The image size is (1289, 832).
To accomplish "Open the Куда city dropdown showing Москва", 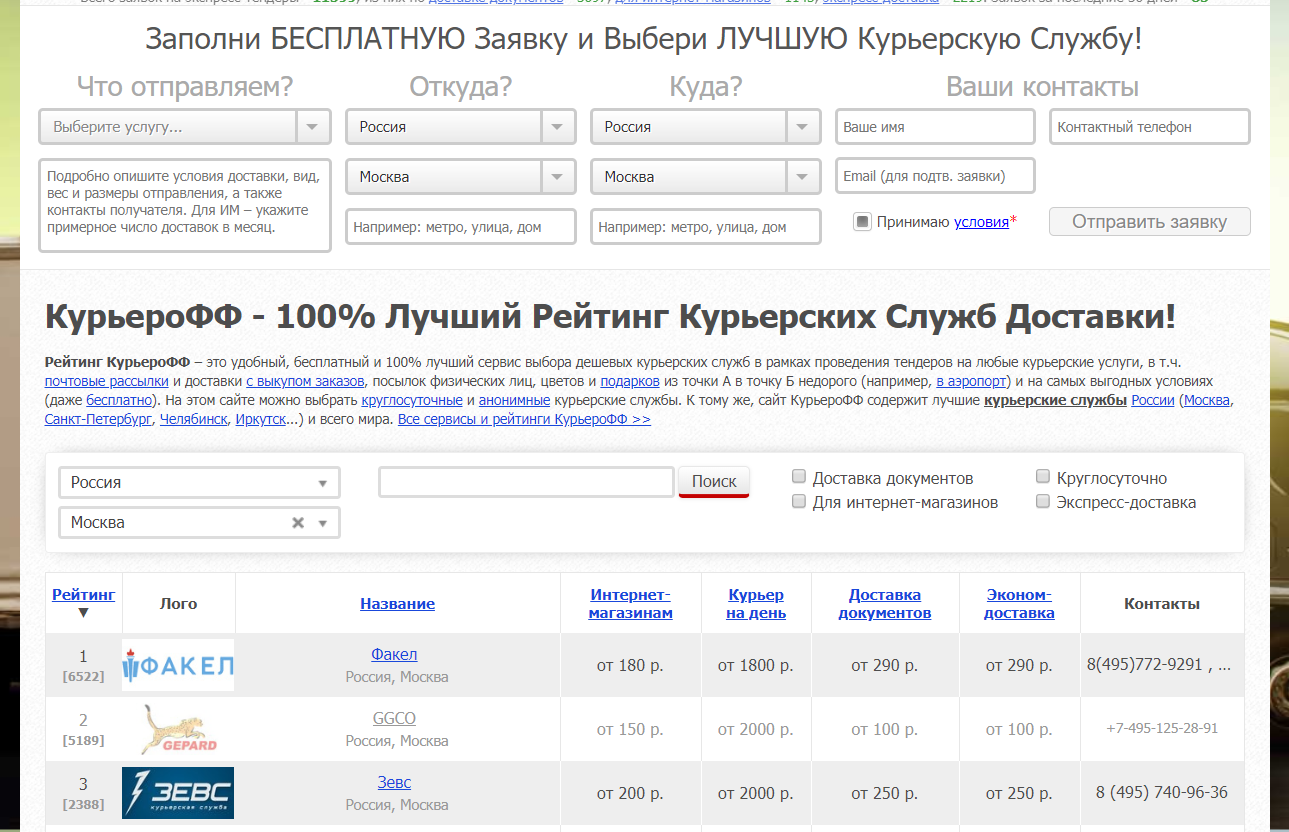I will [x=705, y=177].
